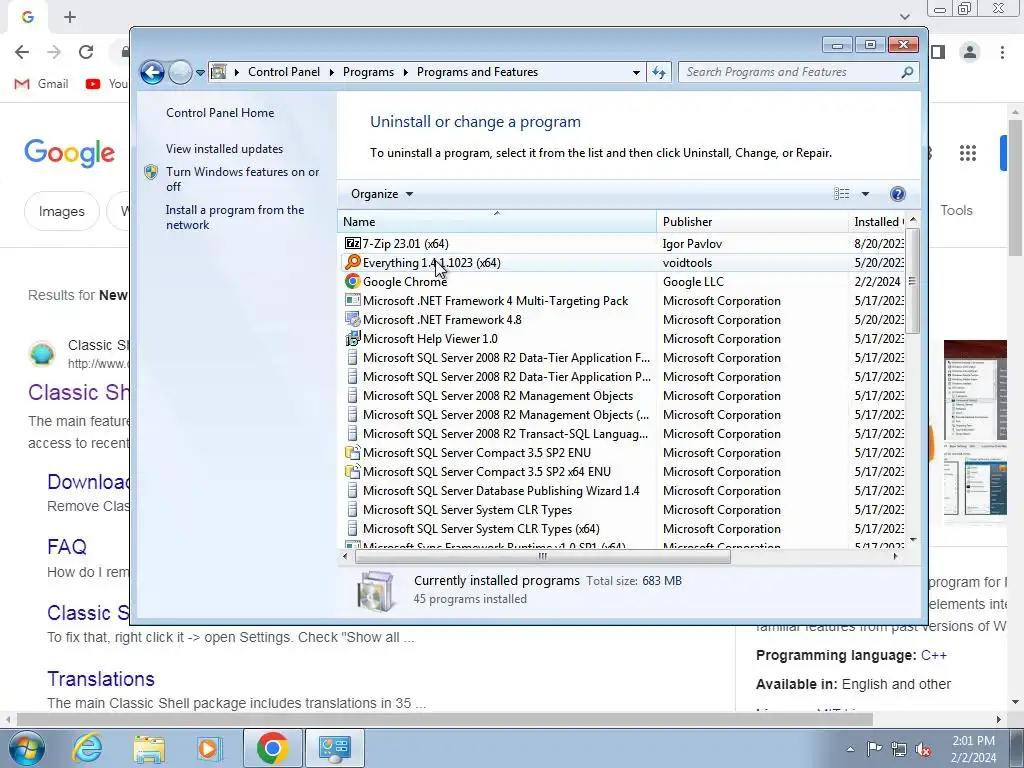Launch Internet Explorer from the taskbar
Viewport: 1024px width, 768px height.
(88, 748)
